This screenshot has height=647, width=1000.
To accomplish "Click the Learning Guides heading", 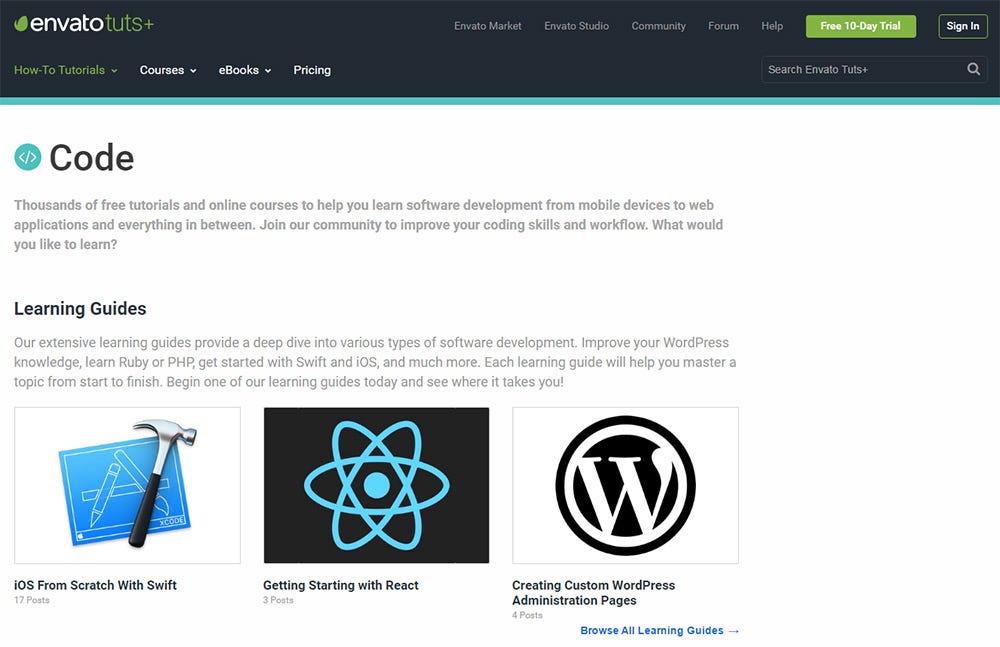I will tap(80, 309).
